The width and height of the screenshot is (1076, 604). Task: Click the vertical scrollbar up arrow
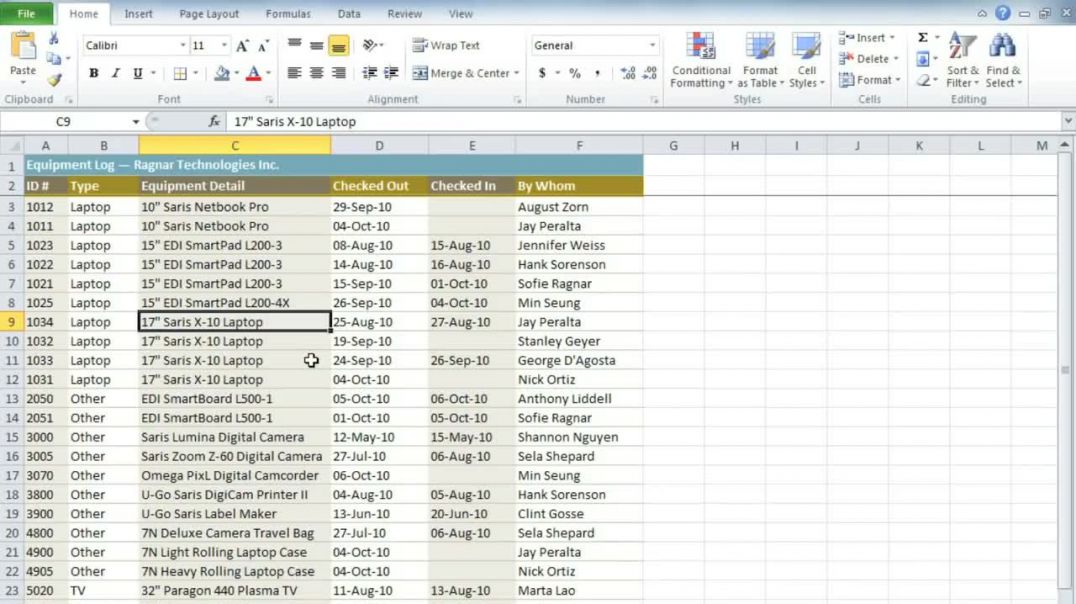click(x=1064, y=145)
